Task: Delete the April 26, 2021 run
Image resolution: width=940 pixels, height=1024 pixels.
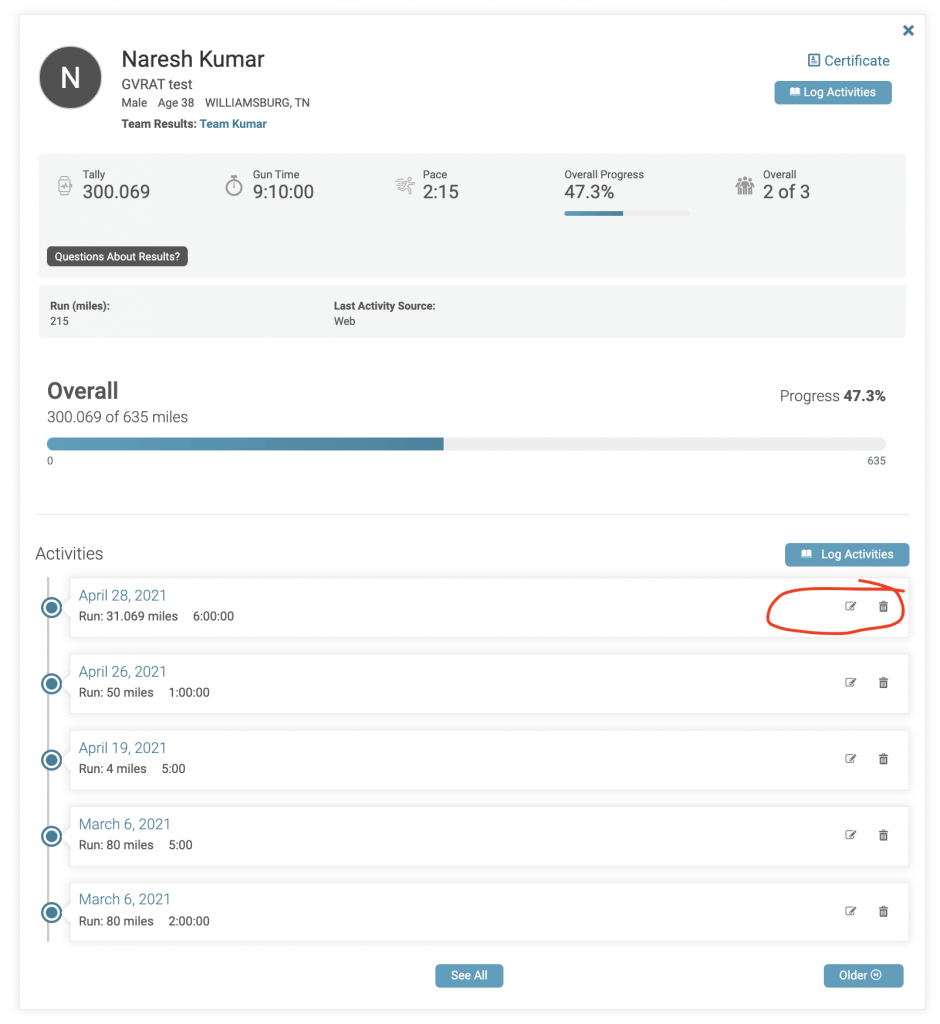Action: (883, 682)
